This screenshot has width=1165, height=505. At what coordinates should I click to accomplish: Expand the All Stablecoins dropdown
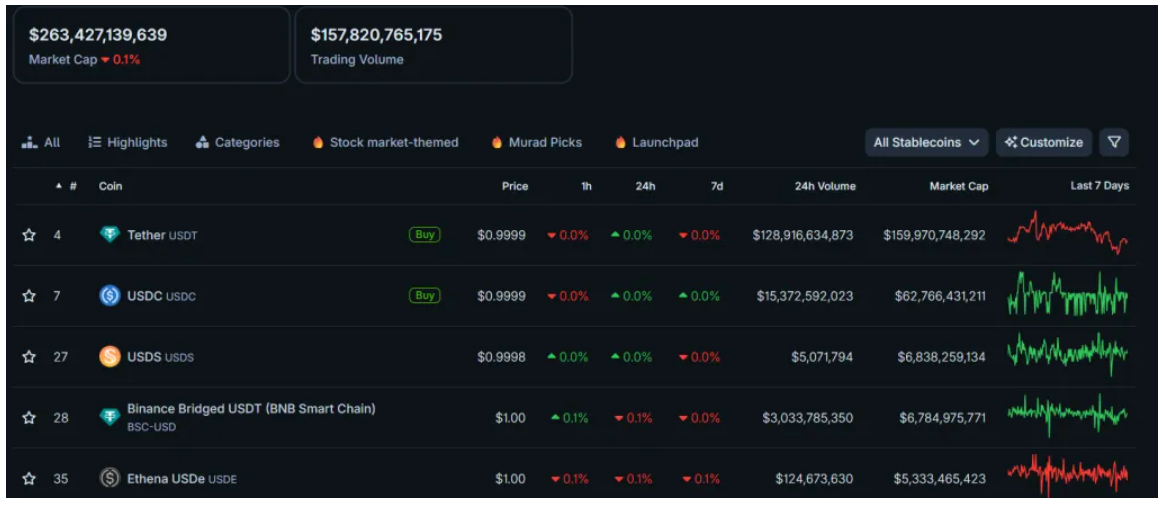coord(926,142)
